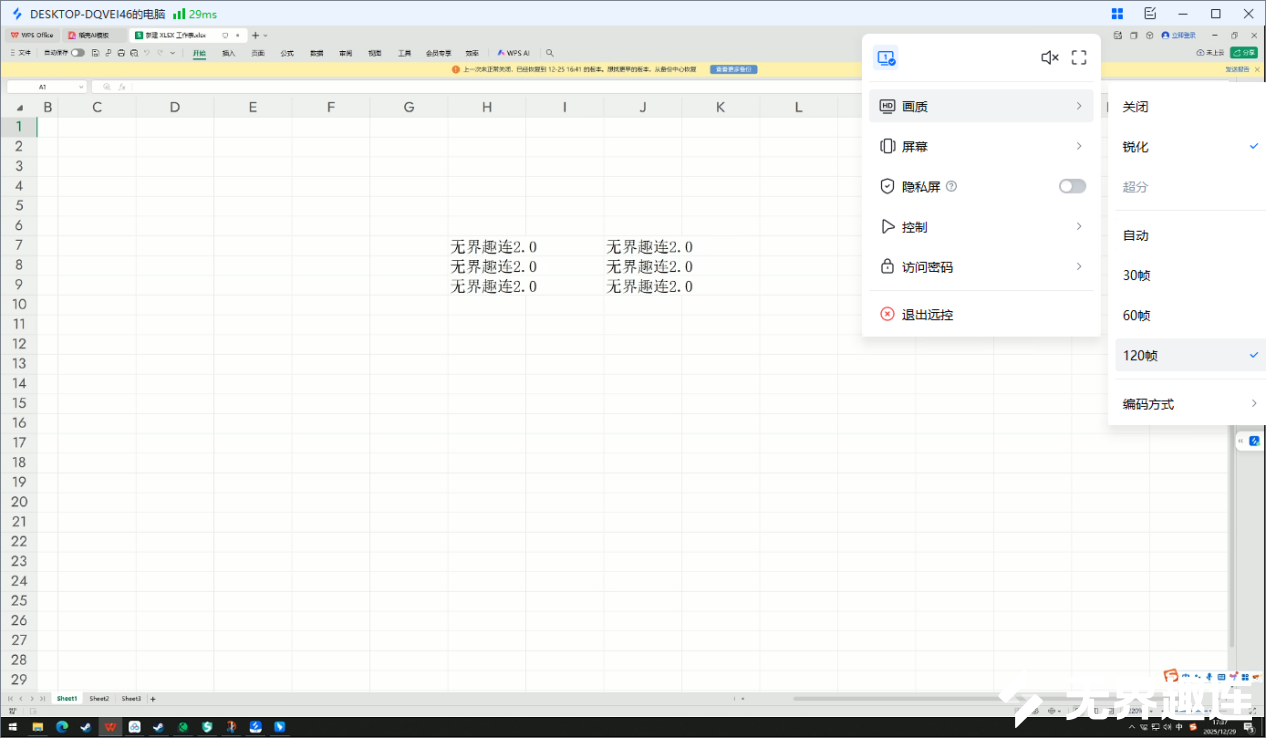The image size is (1266, 738).
Task: Click the search magnifier in the WPS ribbon
Action: tap(549, 52)
